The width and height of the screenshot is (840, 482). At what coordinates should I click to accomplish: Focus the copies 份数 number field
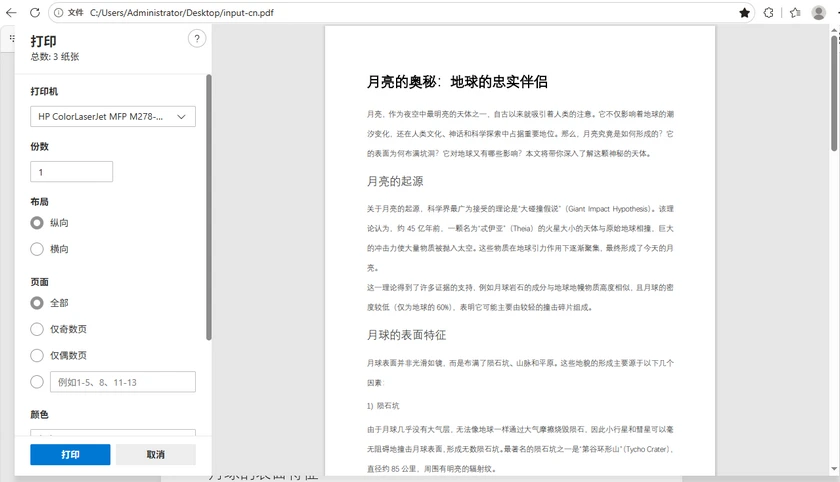pos(71,172)
